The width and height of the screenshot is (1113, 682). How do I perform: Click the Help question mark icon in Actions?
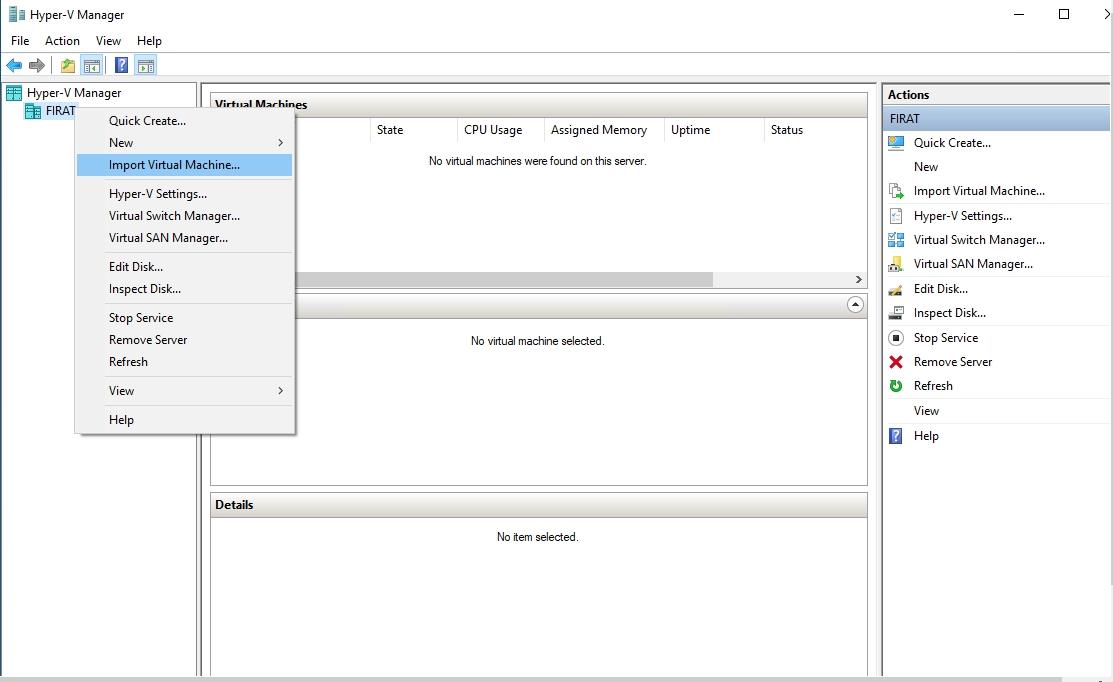896,436
